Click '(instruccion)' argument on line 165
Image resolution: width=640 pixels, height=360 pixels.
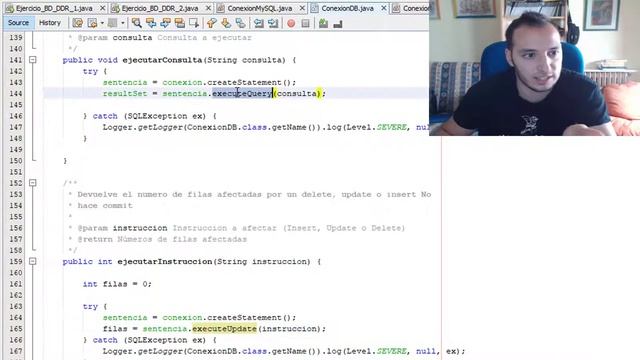click(x=290, y=329)
